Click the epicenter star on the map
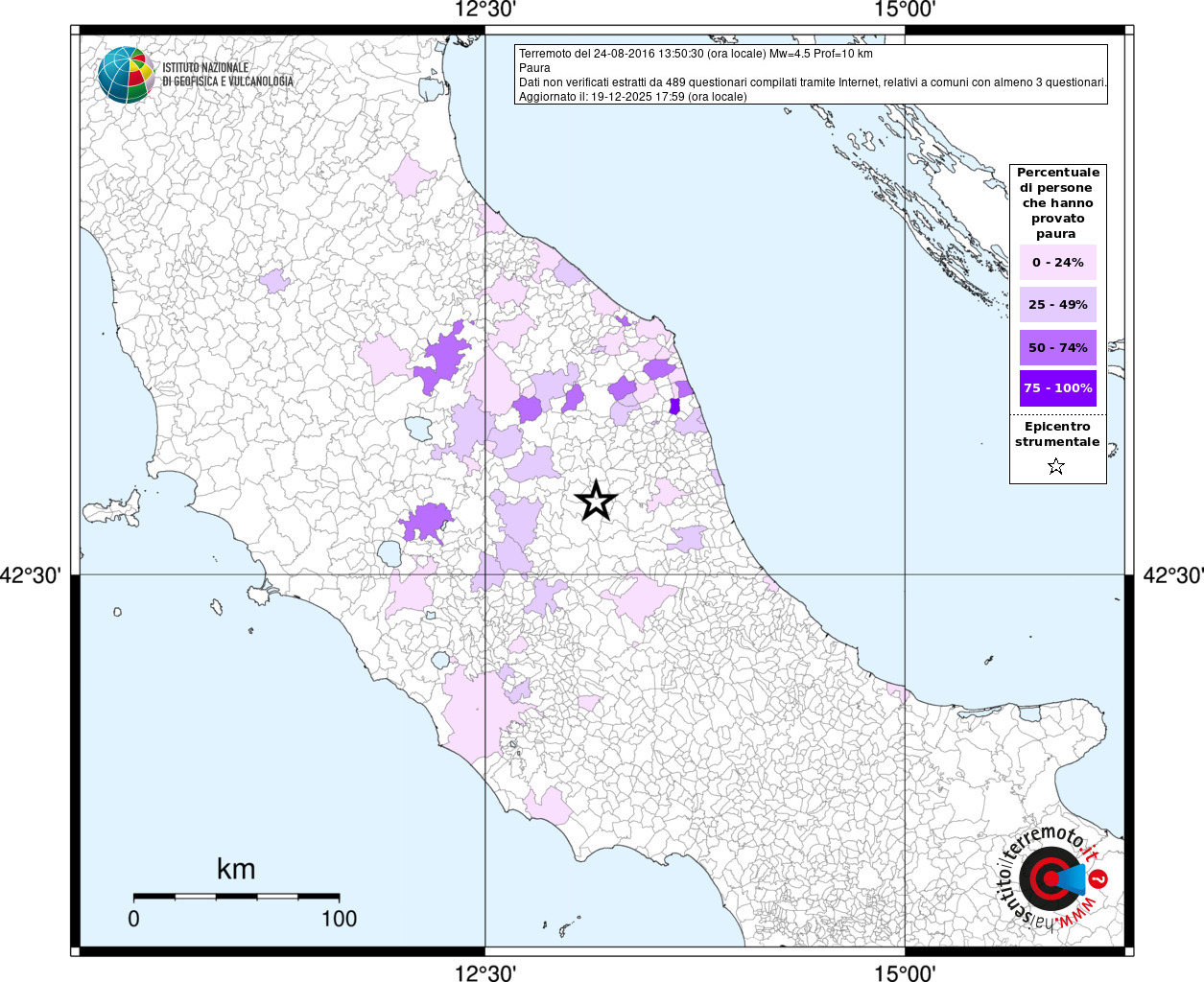The width and height of the screenshot is (1204, 982). click(x=596, y=501)
